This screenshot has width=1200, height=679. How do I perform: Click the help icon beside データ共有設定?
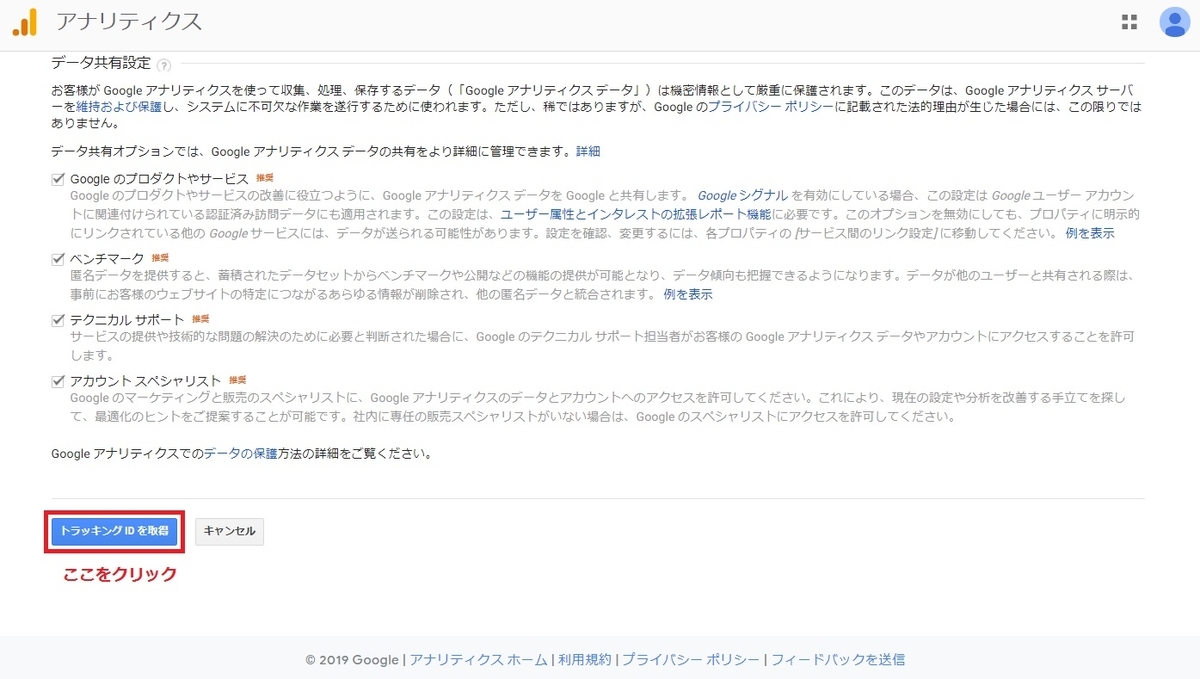pyautogui.click(x=162, y=62)
